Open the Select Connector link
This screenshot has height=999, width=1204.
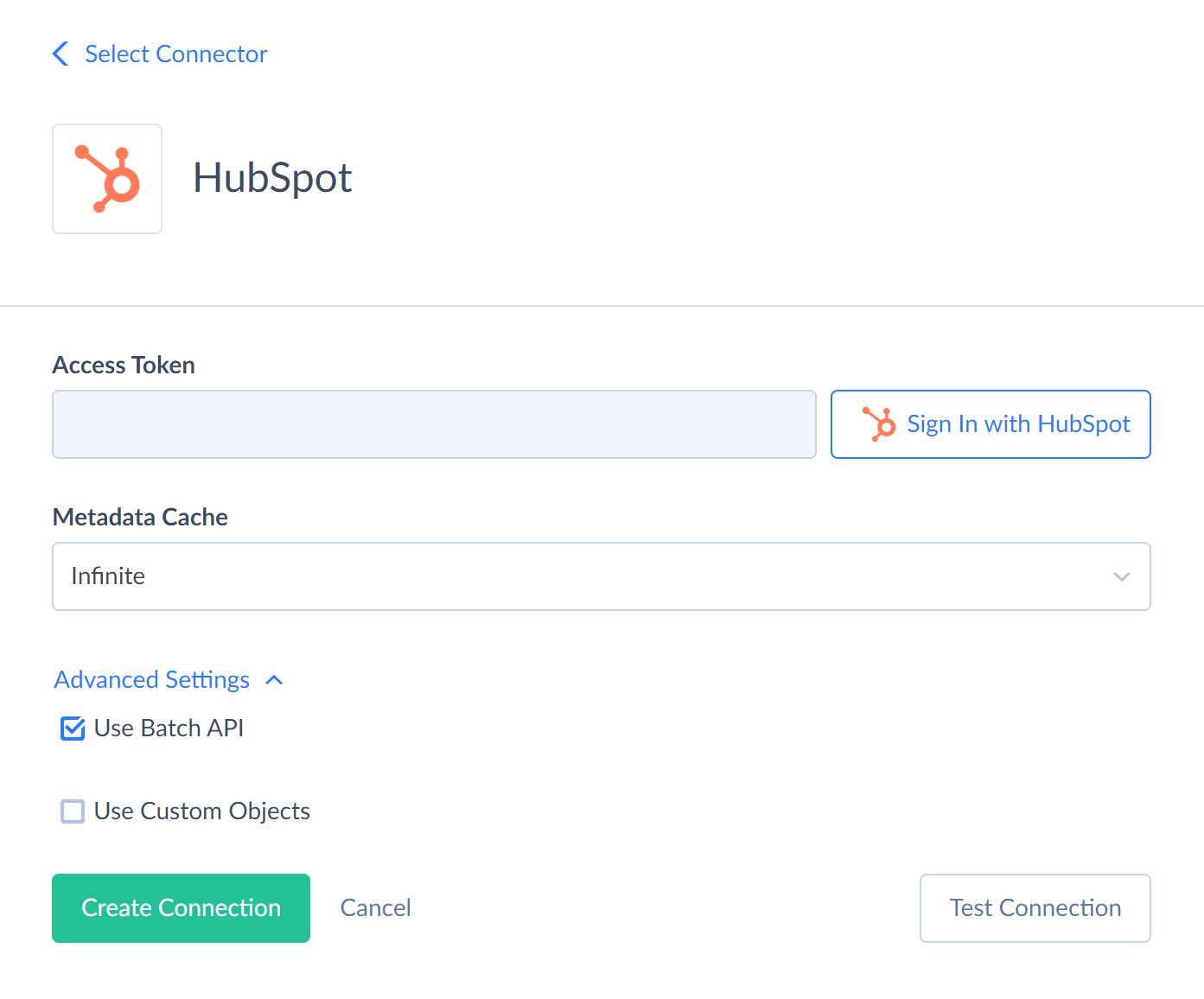point(175,54)
